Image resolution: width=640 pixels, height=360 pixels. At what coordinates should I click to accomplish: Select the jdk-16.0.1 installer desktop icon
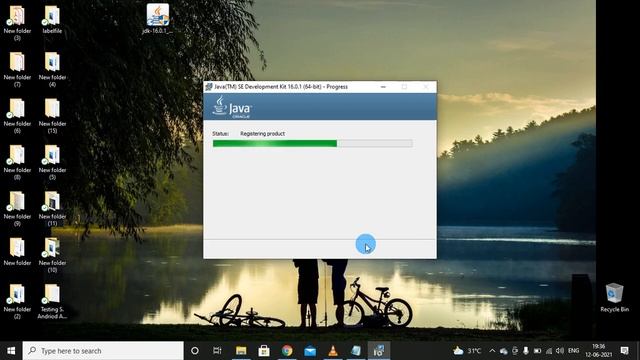pos(158,19)
